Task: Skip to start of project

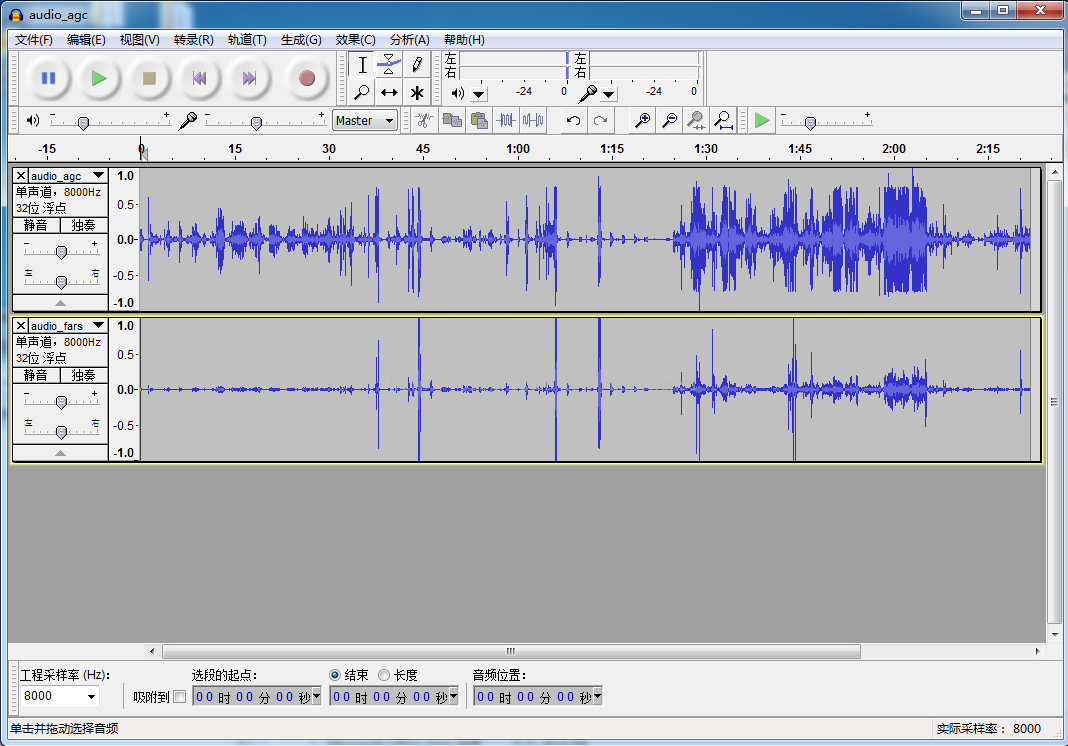Action: point(200,78)
